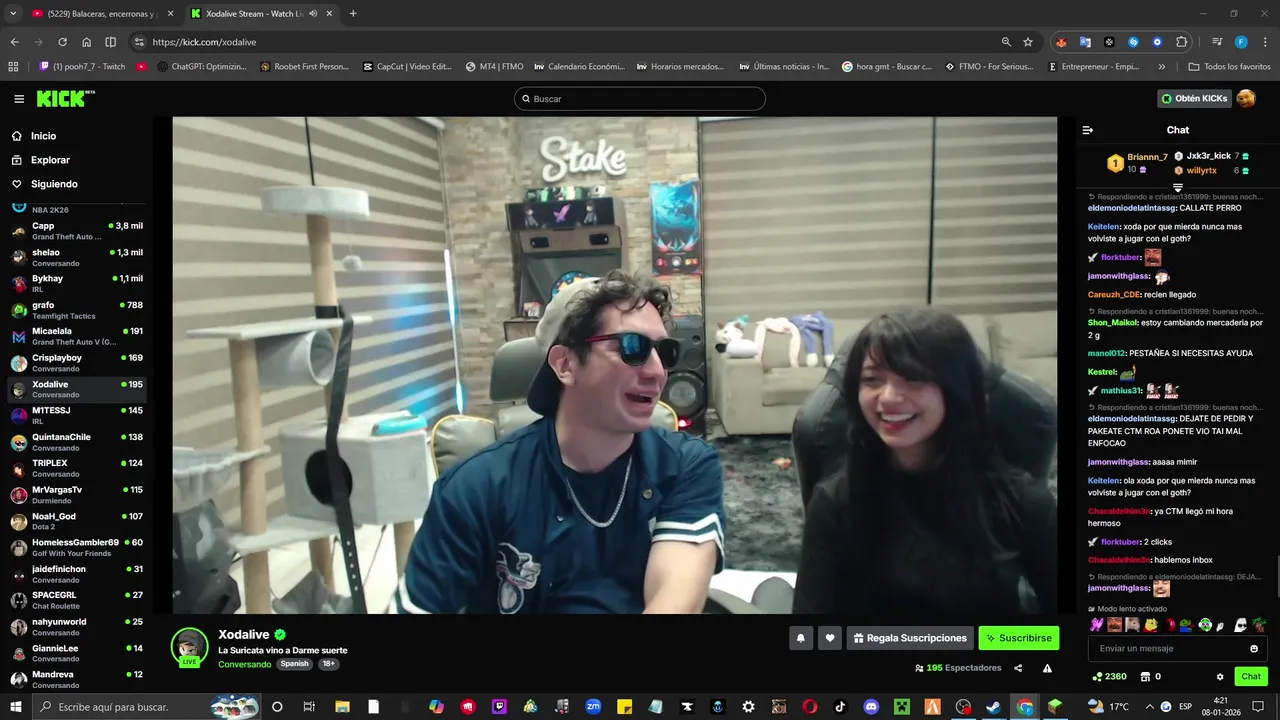1280x720 pixels.
Task: Bookmark this page with star icon
Action: tap(1028, 42)
